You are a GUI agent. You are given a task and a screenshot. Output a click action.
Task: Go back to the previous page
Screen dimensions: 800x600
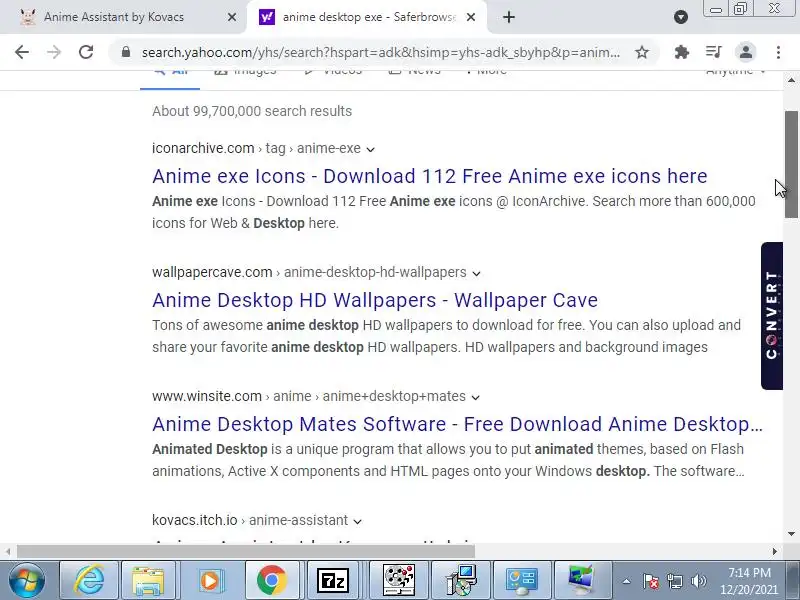coord(22,52)
